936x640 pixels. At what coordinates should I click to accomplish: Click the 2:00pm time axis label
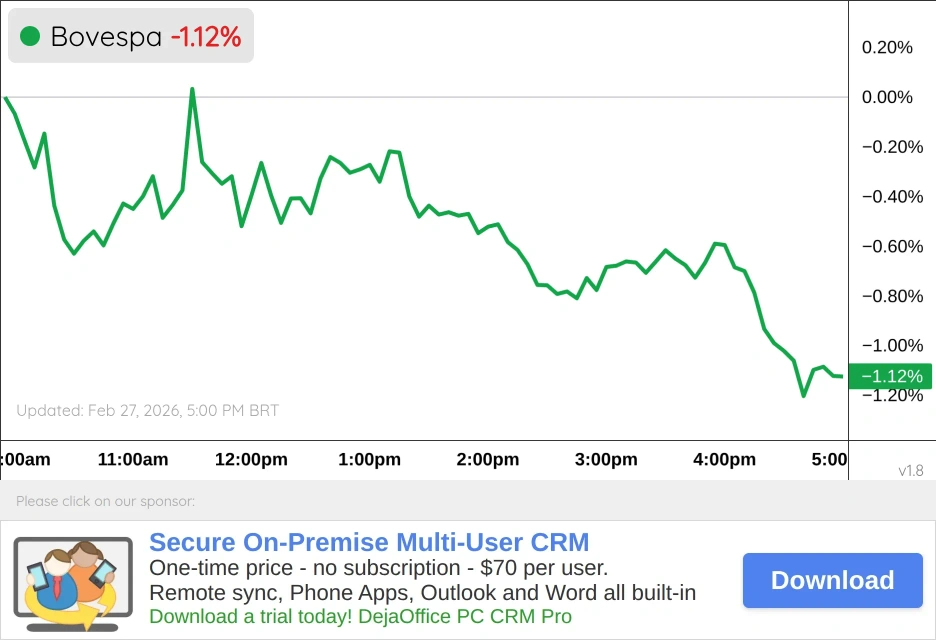click(x=488, y=460)
